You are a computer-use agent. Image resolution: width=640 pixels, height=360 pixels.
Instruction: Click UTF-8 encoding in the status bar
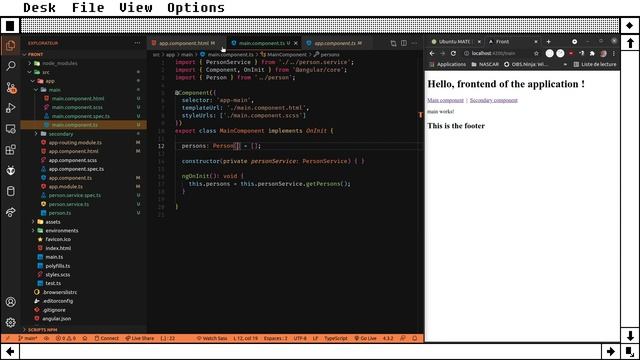click(300, 338)
